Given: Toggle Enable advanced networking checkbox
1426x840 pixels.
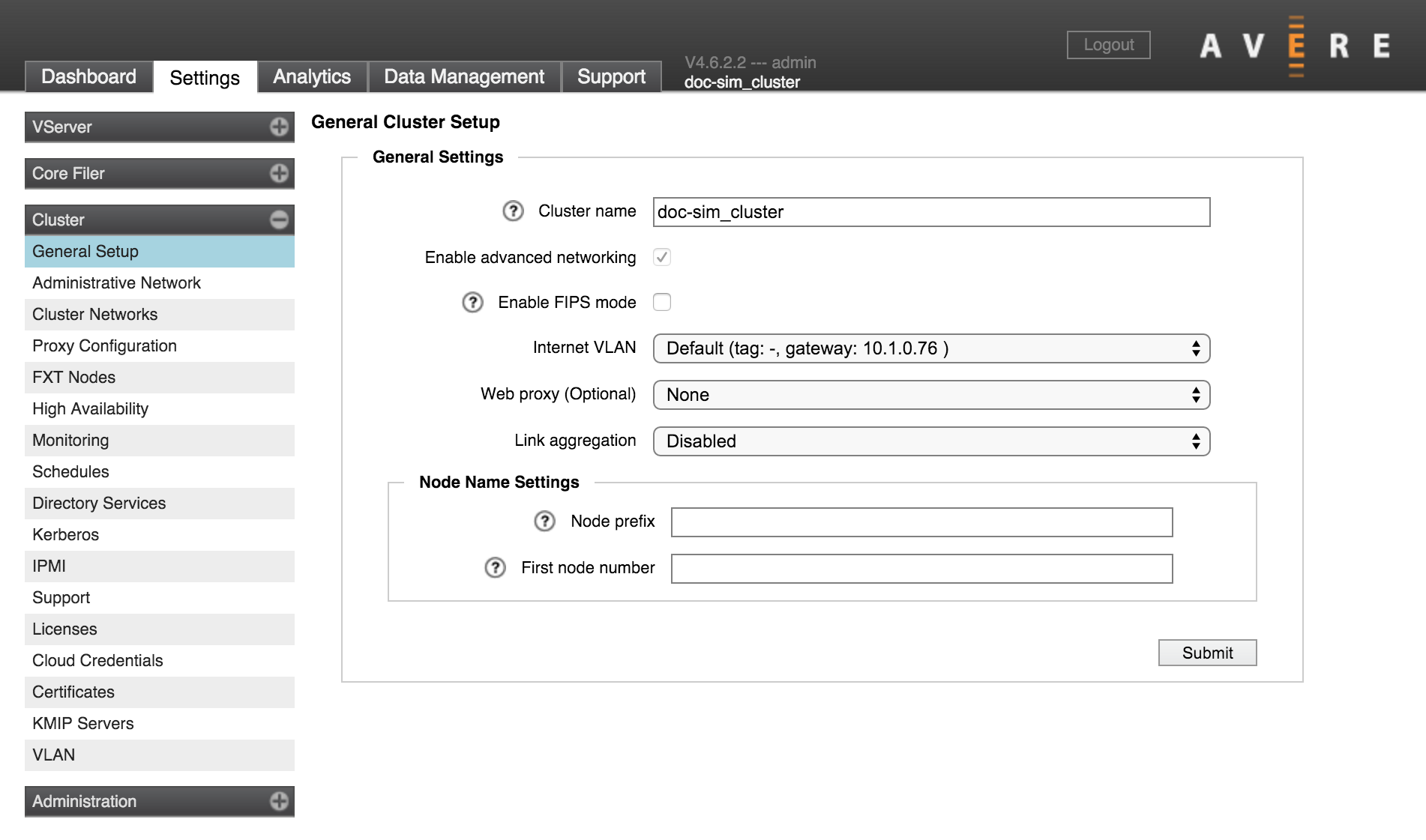Looking at the screenshot, I should 662,258.
